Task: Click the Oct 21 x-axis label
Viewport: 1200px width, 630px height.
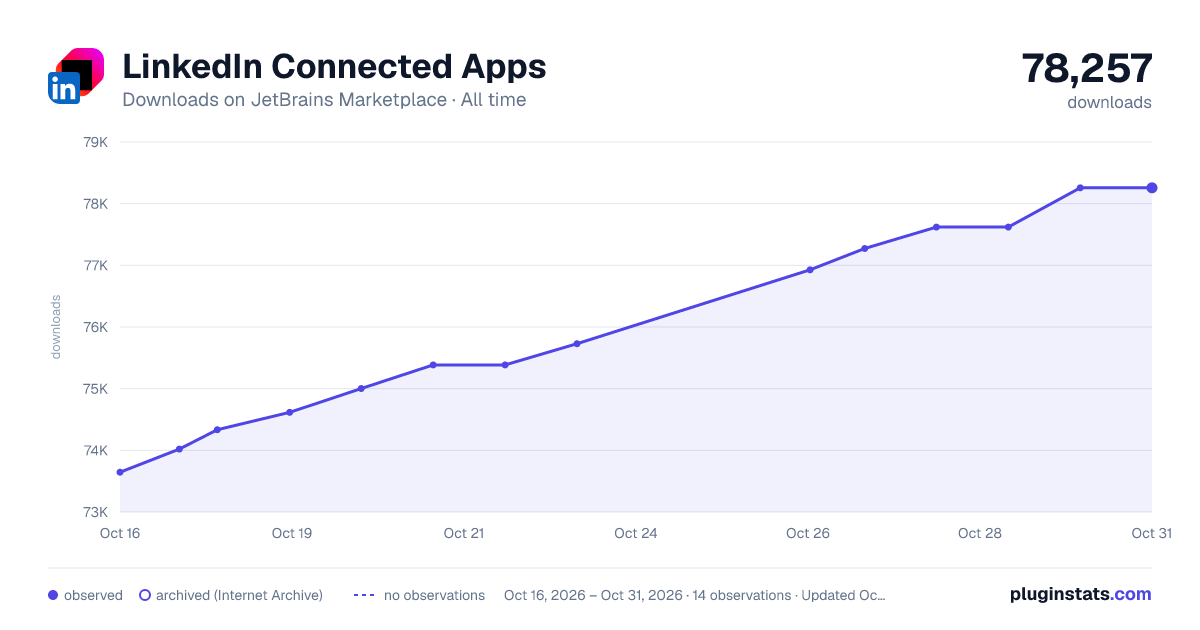Action: [464, 533]
